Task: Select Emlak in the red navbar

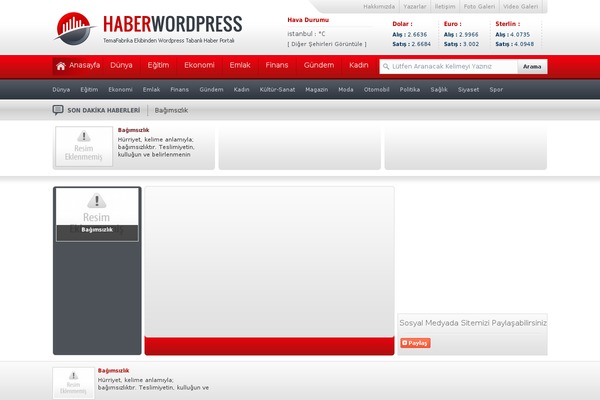Action: click(240, 65)
